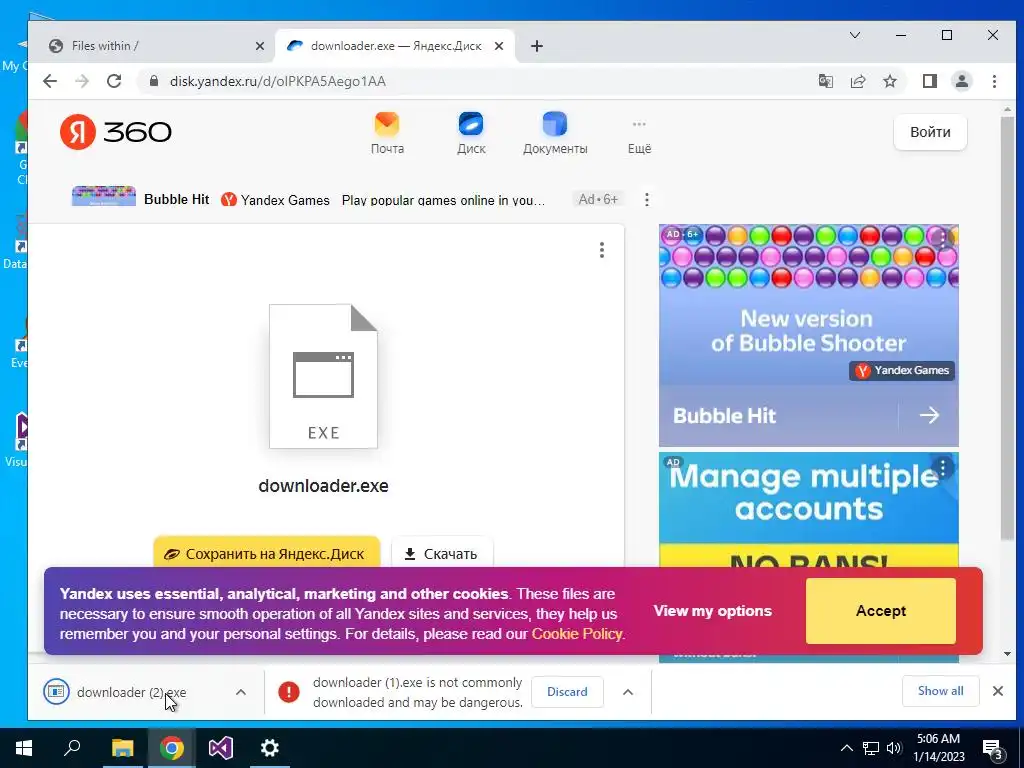
Task: Click the dangerous download warning icon
Action: point(289,692)
